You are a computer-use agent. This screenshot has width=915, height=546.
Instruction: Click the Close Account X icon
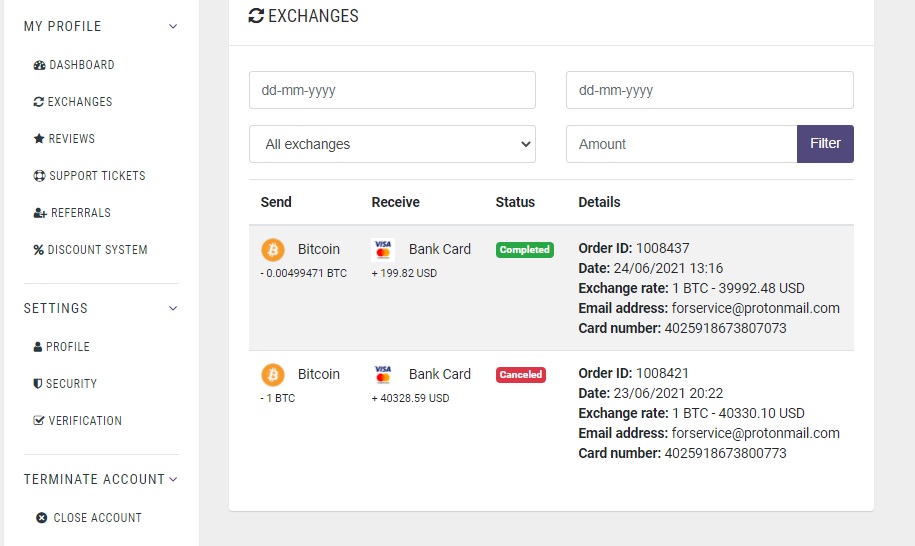(x=41, y=518)
